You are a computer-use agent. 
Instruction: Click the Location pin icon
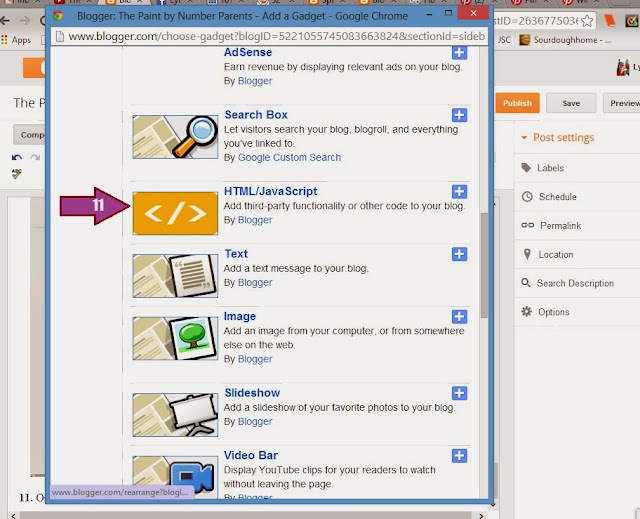pos(527,254)
